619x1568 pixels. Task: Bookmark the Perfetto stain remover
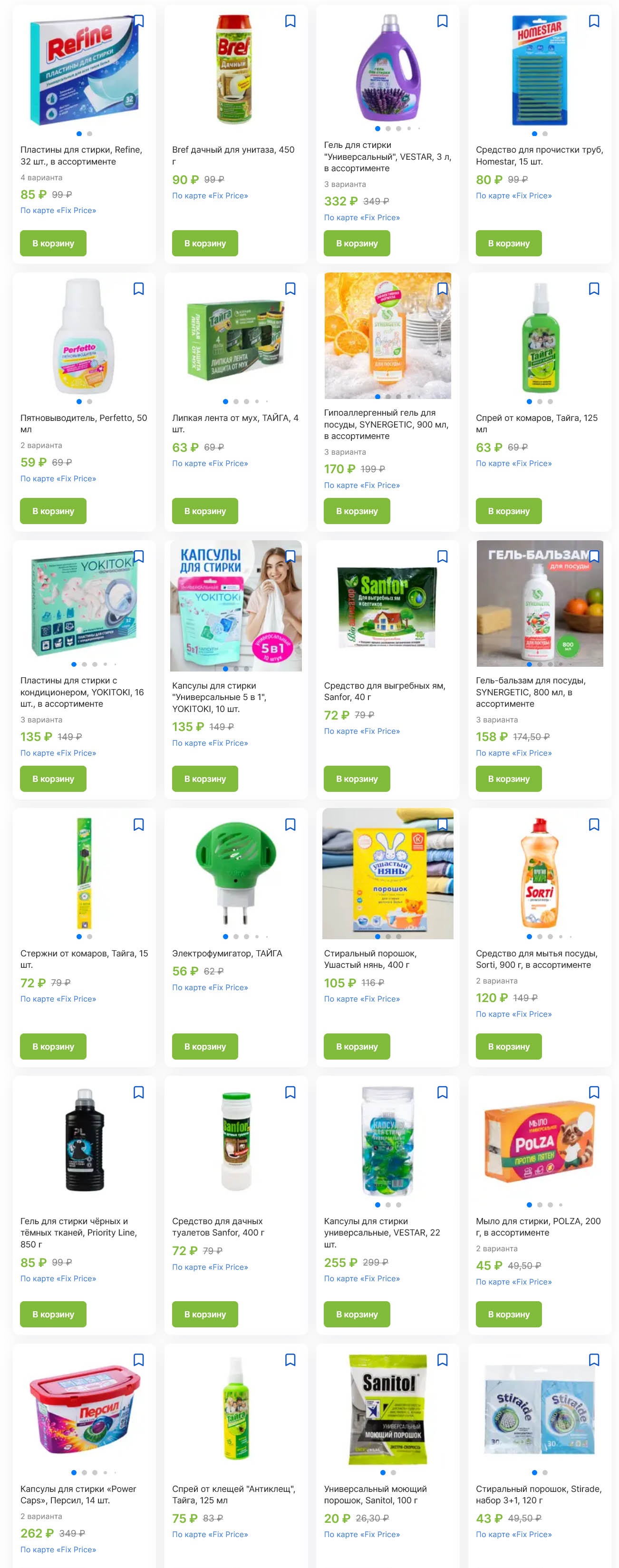click(x=139, y=289)
